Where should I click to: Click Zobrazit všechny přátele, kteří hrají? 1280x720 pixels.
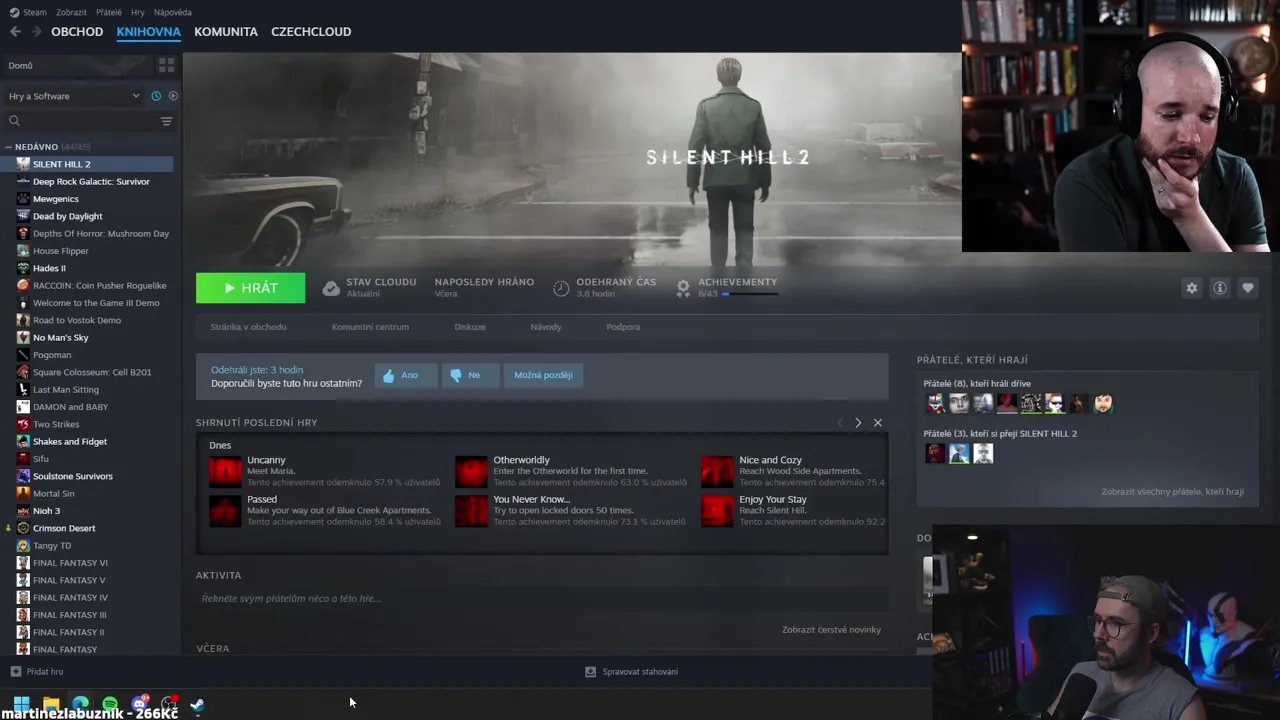(1172, 492)
